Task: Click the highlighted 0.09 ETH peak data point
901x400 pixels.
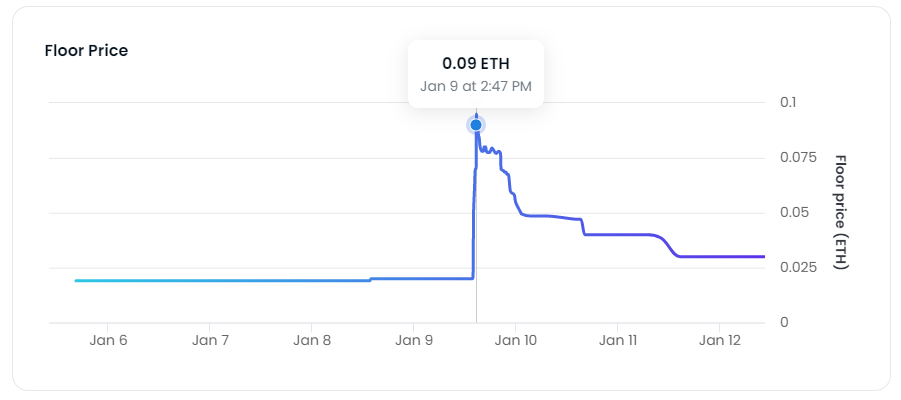Action: click(476, 125)
